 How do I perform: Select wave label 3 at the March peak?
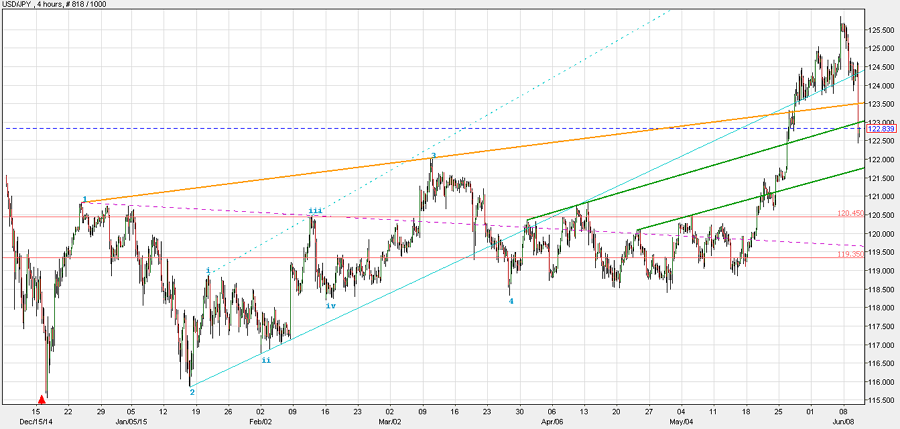[434, 155]
